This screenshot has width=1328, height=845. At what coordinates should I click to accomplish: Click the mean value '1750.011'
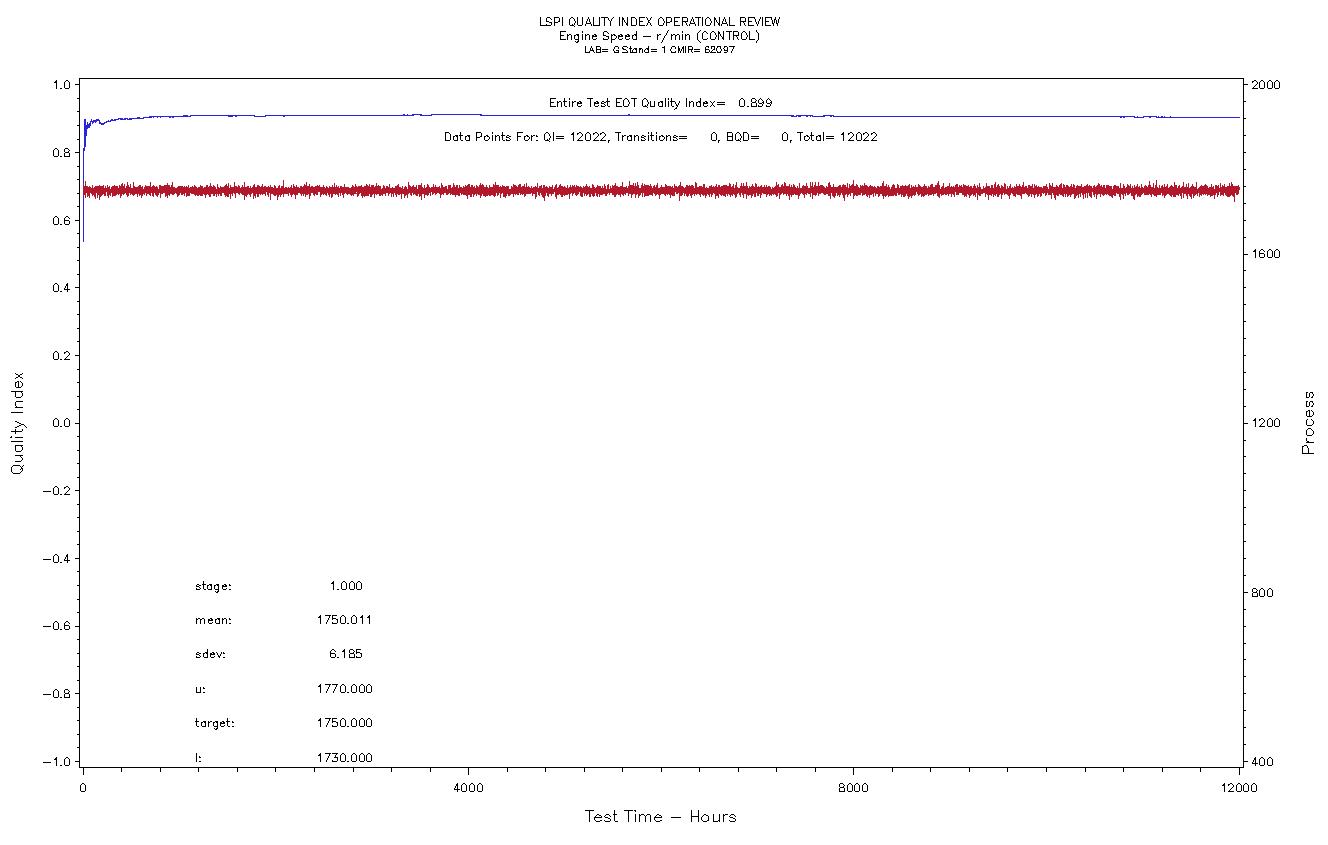(x=344, y=620)
